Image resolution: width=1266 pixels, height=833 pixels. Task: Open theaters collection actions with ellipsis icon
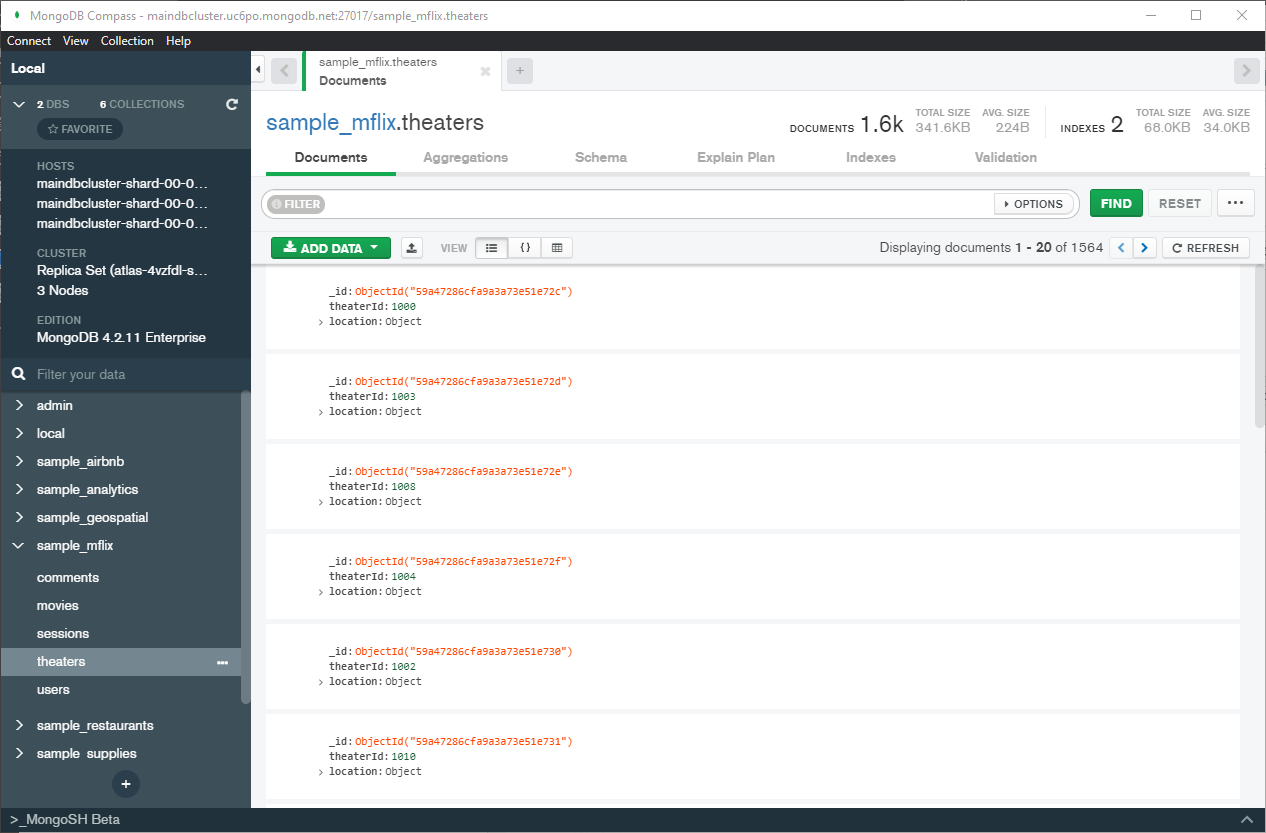(x=223, y=662)
